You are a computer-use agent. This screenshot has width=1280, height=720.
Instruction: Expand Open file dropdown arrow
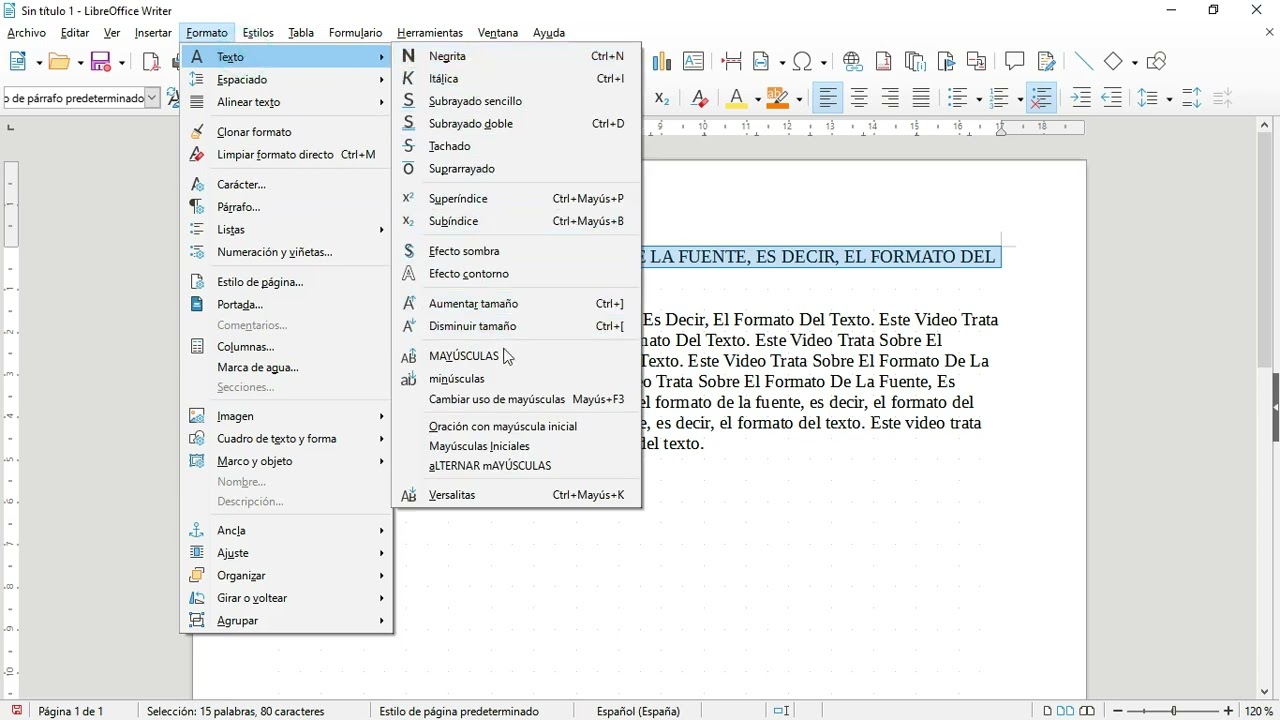(80, 62)
